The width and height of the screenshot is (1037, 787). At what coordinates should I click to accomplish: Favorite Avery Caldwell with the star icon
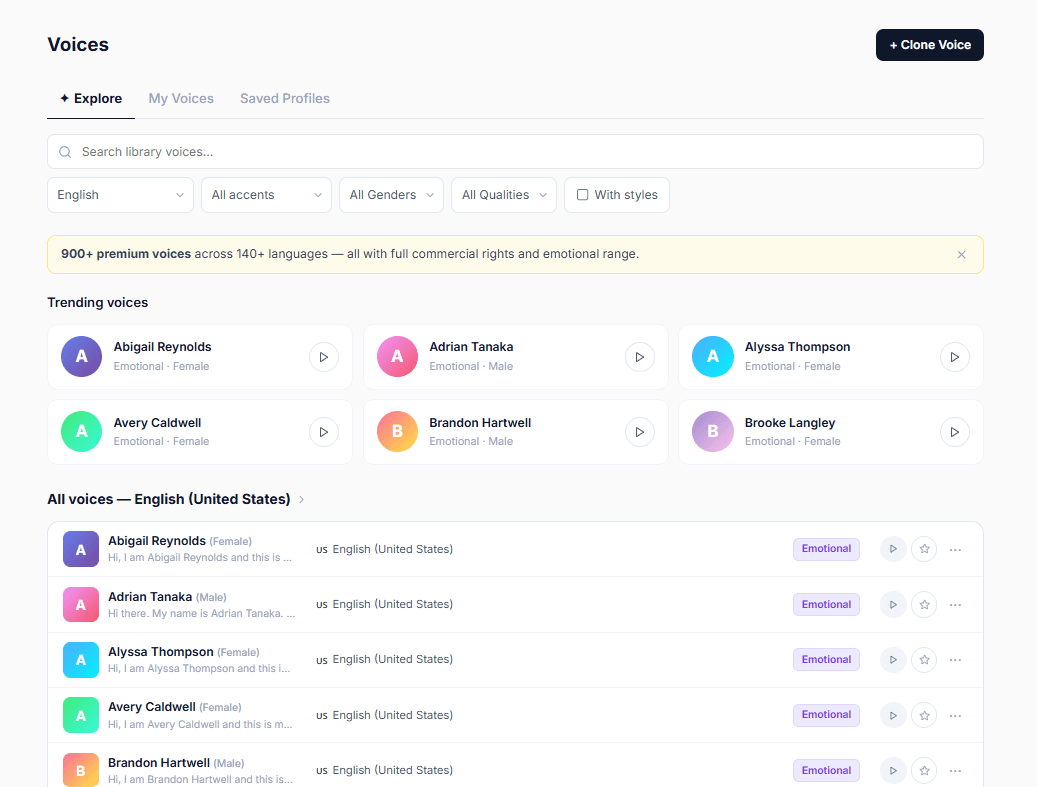pyautogui.click(x=925, y=715)
